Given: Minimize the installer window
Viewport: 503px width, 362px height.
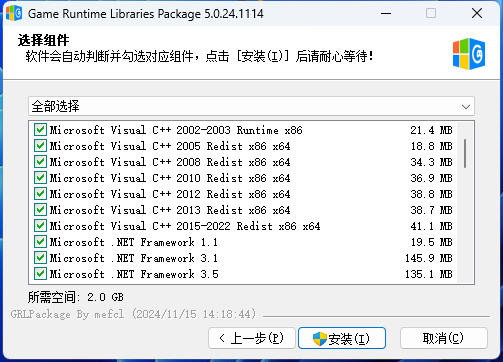Looking at the screenshot, I should 386,14.
